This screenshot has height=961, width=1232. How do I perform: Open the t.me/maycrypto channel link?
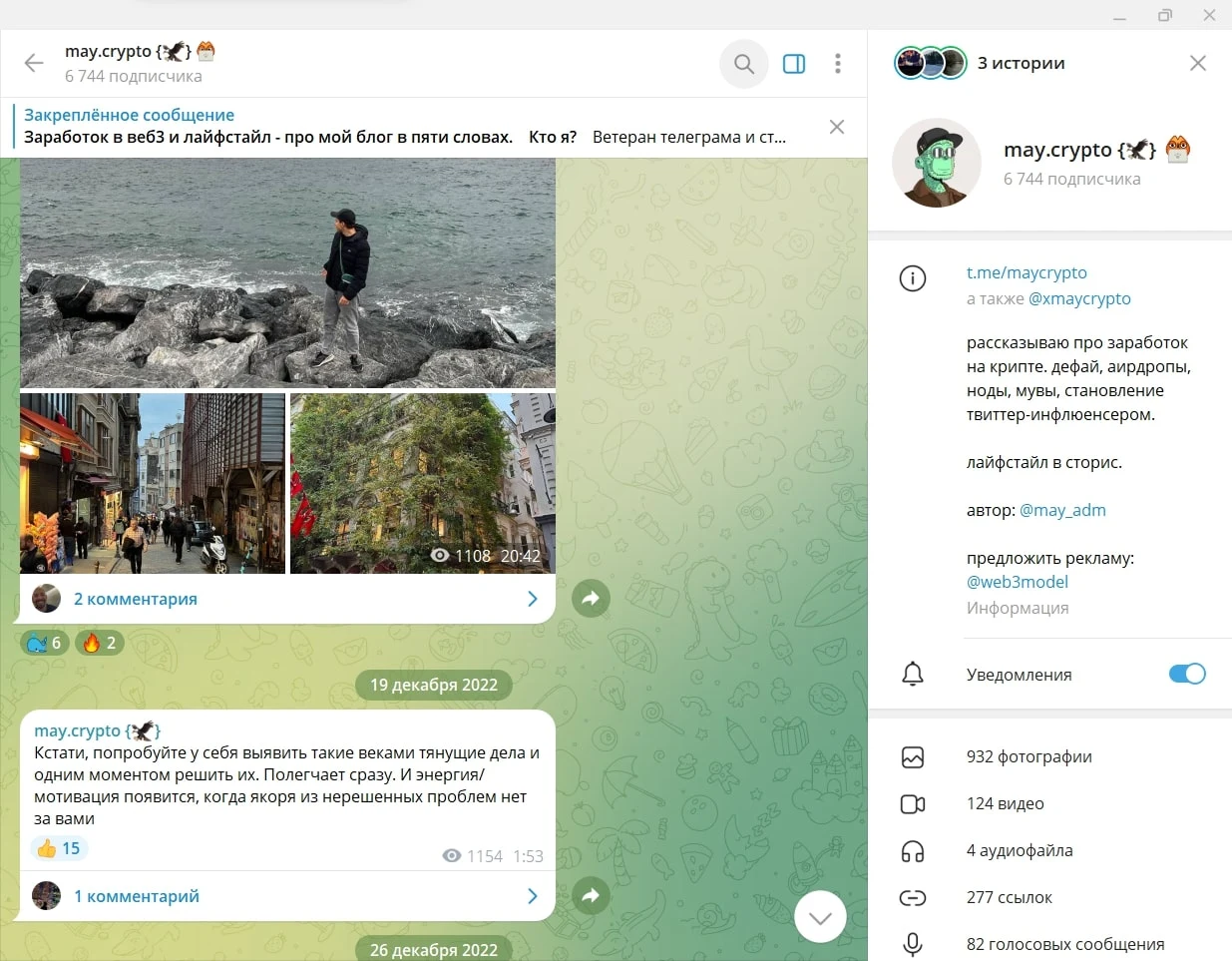pos(1027,272)
